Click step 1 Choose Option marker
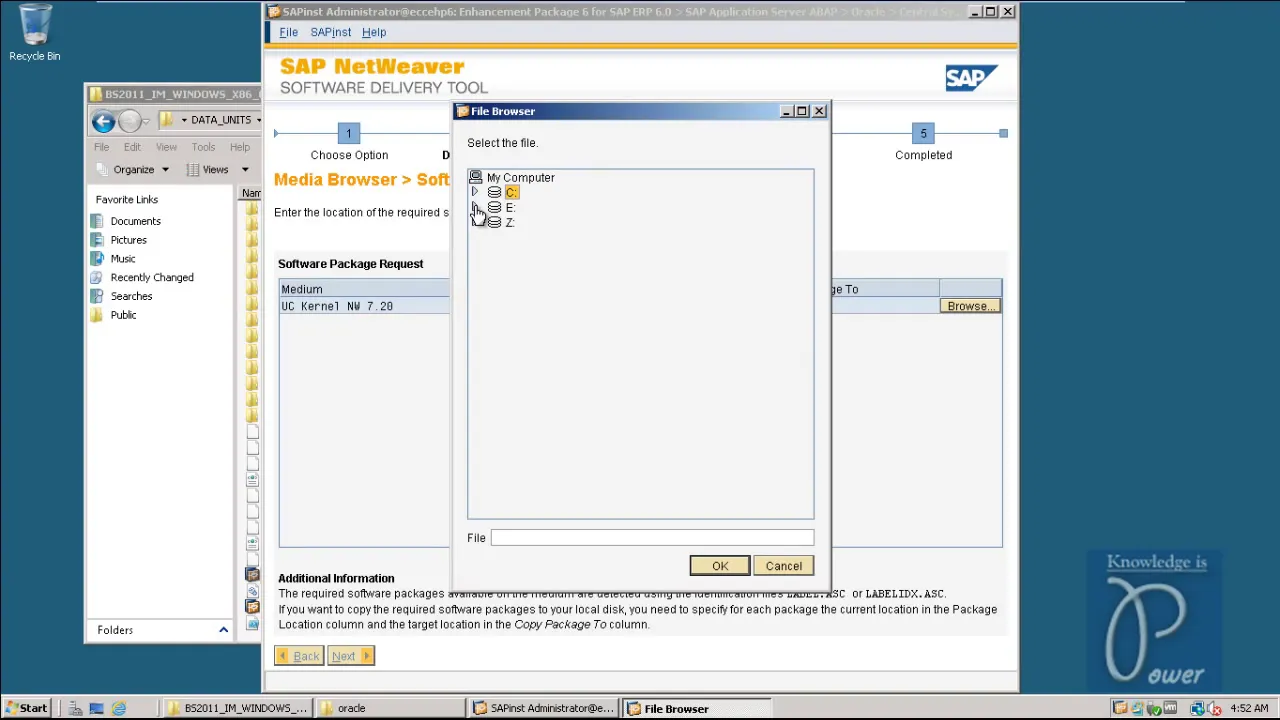 348,133
